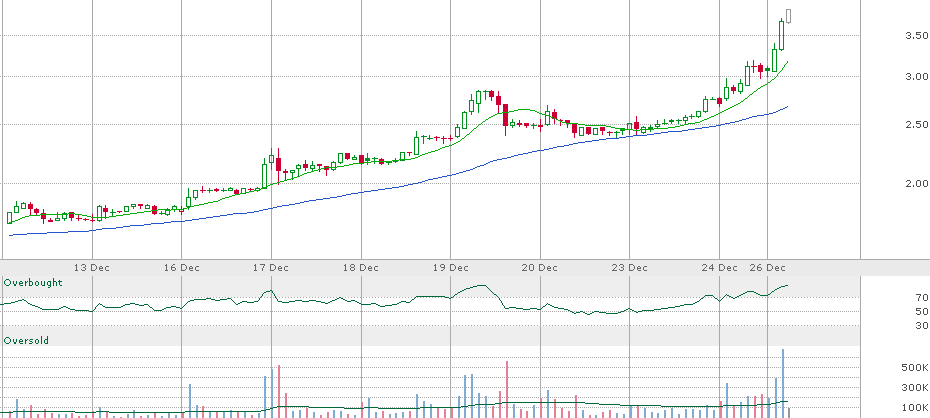Click the RSI 30 level label
930x418 pixels.
[921, 326]
